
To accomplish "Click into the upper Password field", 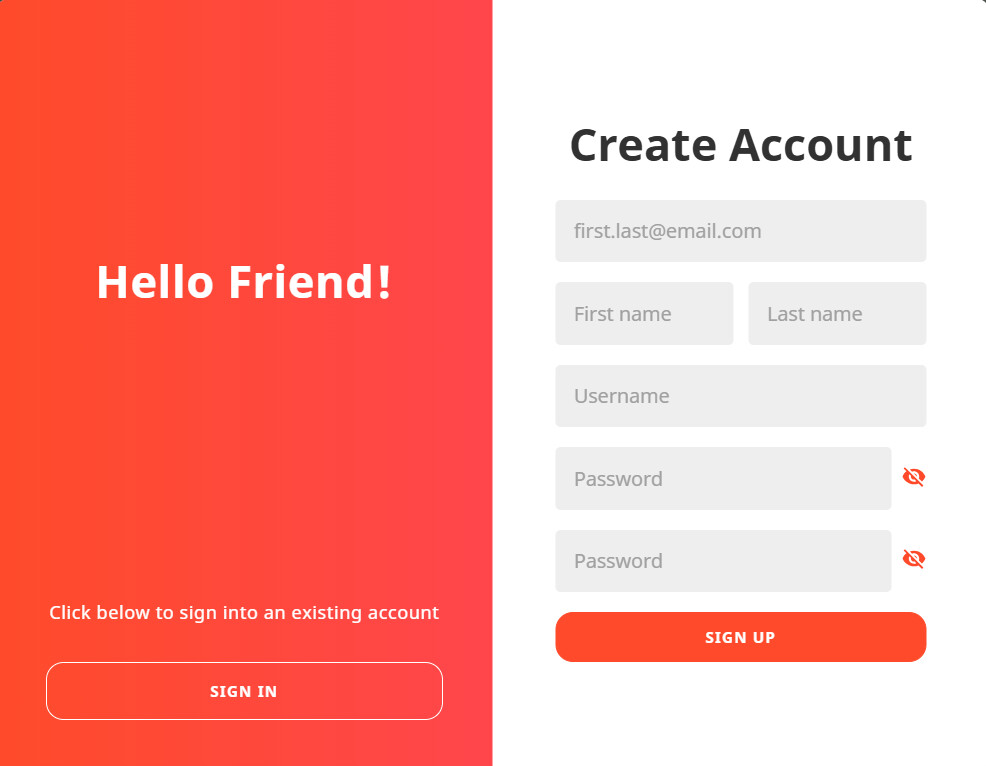I will pos(722,478).
